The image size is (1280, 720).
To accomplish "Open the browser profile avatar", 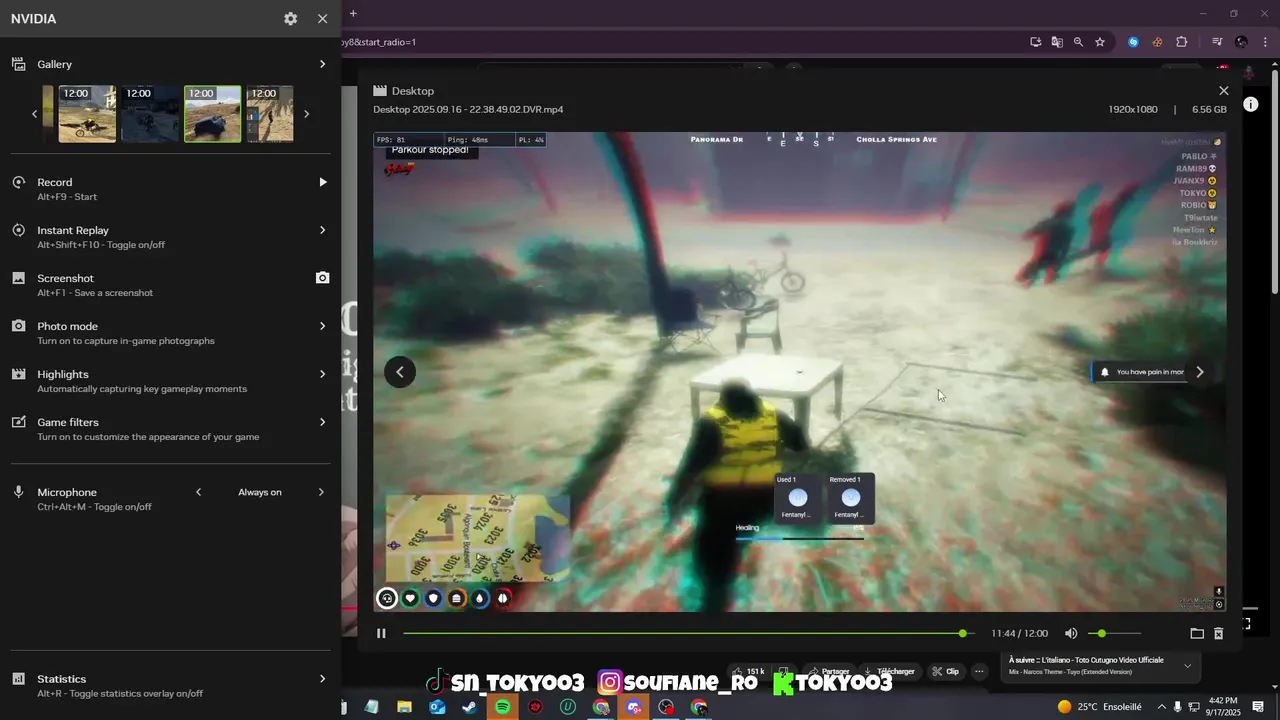I will 1241,42.
